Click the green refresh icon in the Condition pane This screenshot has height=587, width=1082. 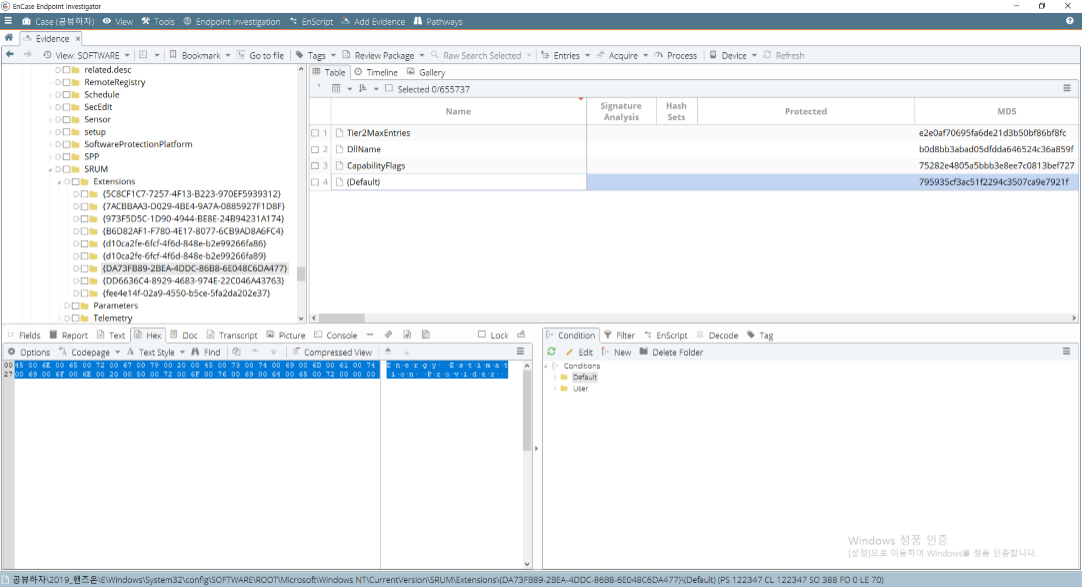tap(551, 352)
